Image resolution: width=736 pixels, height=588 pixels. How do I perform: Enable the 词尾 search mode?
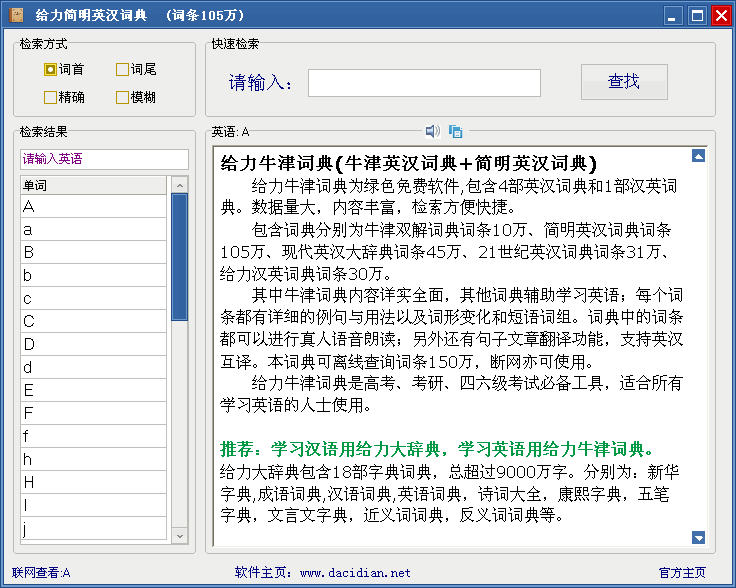point(136,69)
